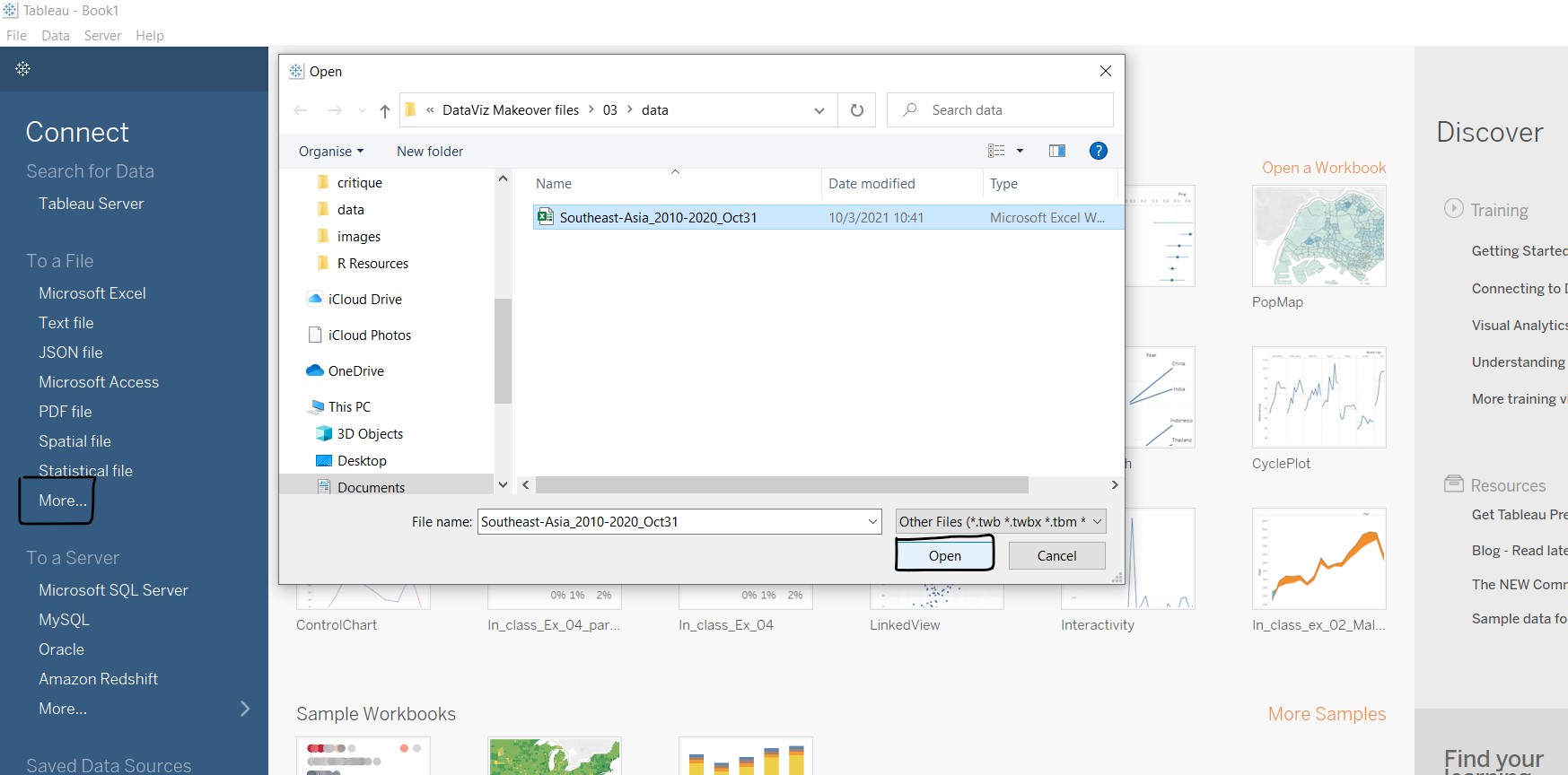Connect to a PDF file

point(66,412)
